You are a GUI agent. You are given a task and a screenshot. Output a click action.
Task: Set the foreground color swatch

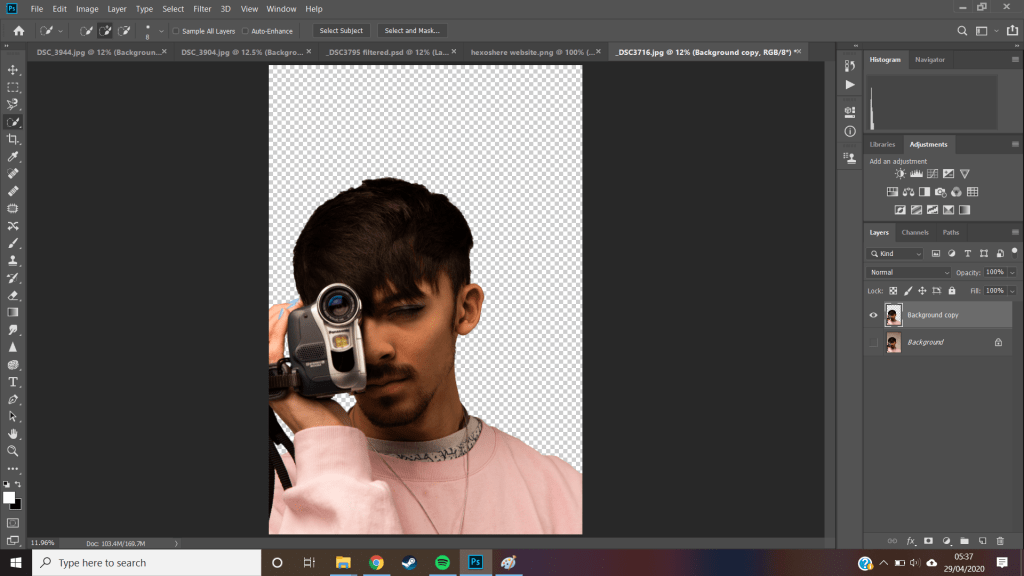pos(9,497)
